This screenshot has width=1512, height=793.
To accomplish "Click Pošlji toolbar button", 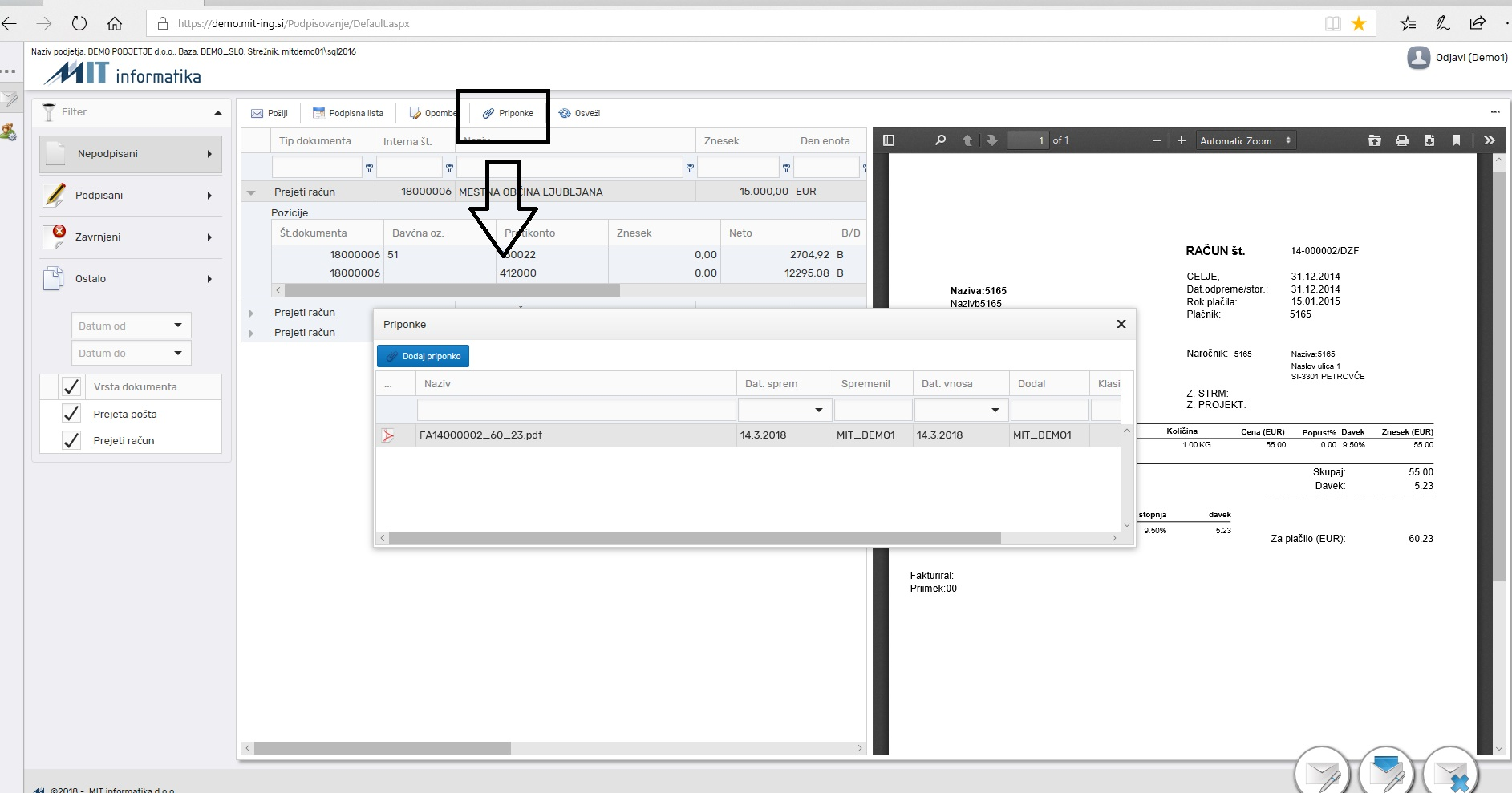I will [270, 113].
